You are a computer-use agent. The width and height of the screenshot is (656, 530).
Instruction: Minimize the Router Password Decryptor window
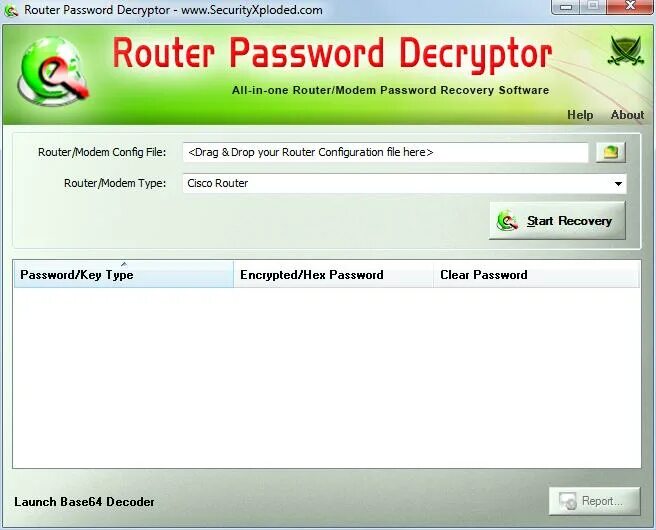(x=566, y=6)
